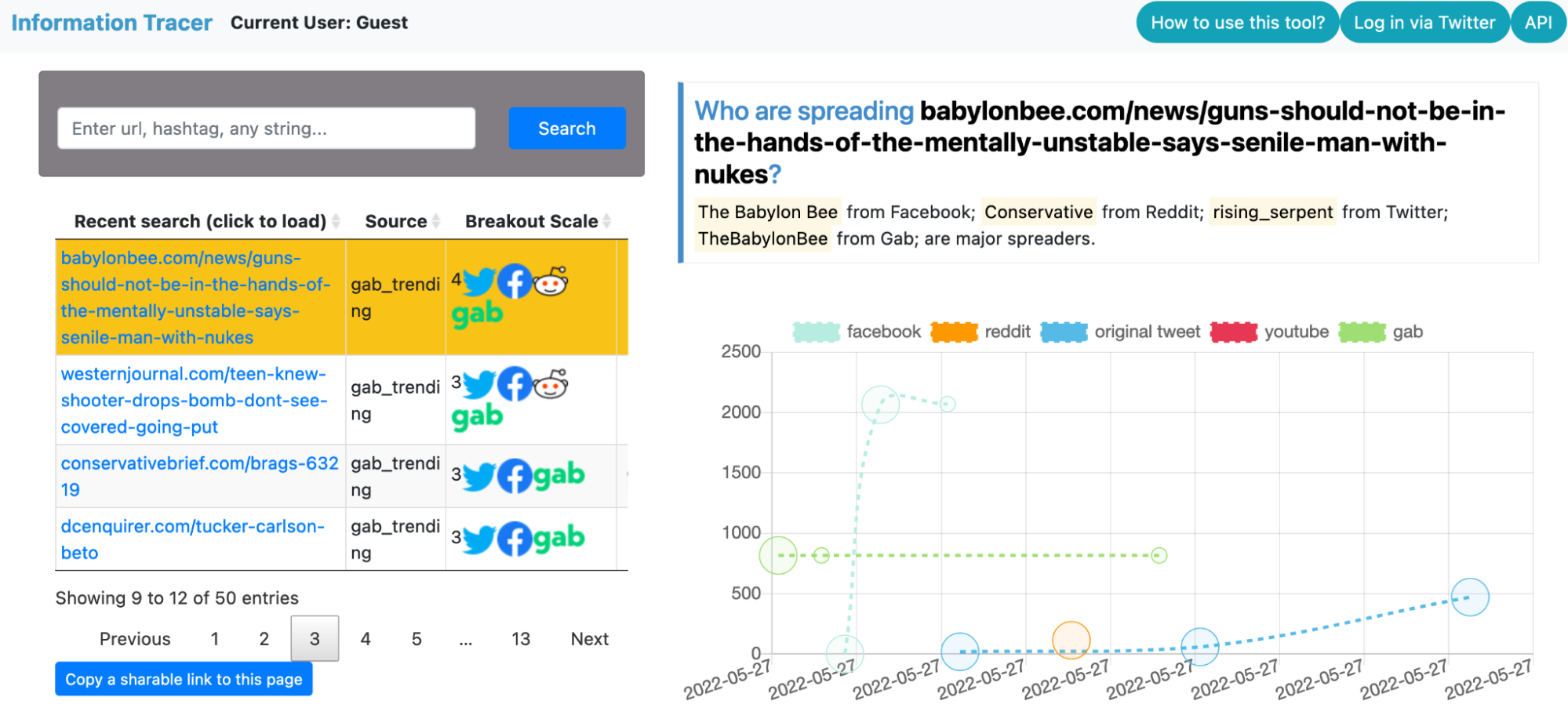Click gab logo in westernjournal row
Image resolution: width=1568 pixels, height=708 pixels.
coord(477,416)
